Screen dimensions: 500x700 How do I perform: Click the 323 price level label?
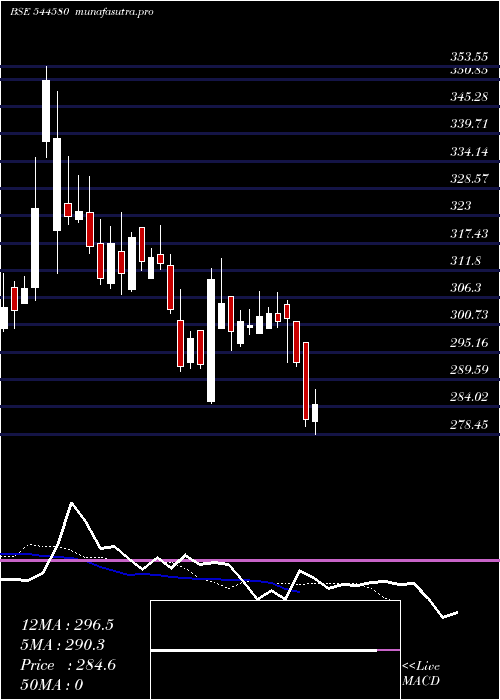coord(460,206)
